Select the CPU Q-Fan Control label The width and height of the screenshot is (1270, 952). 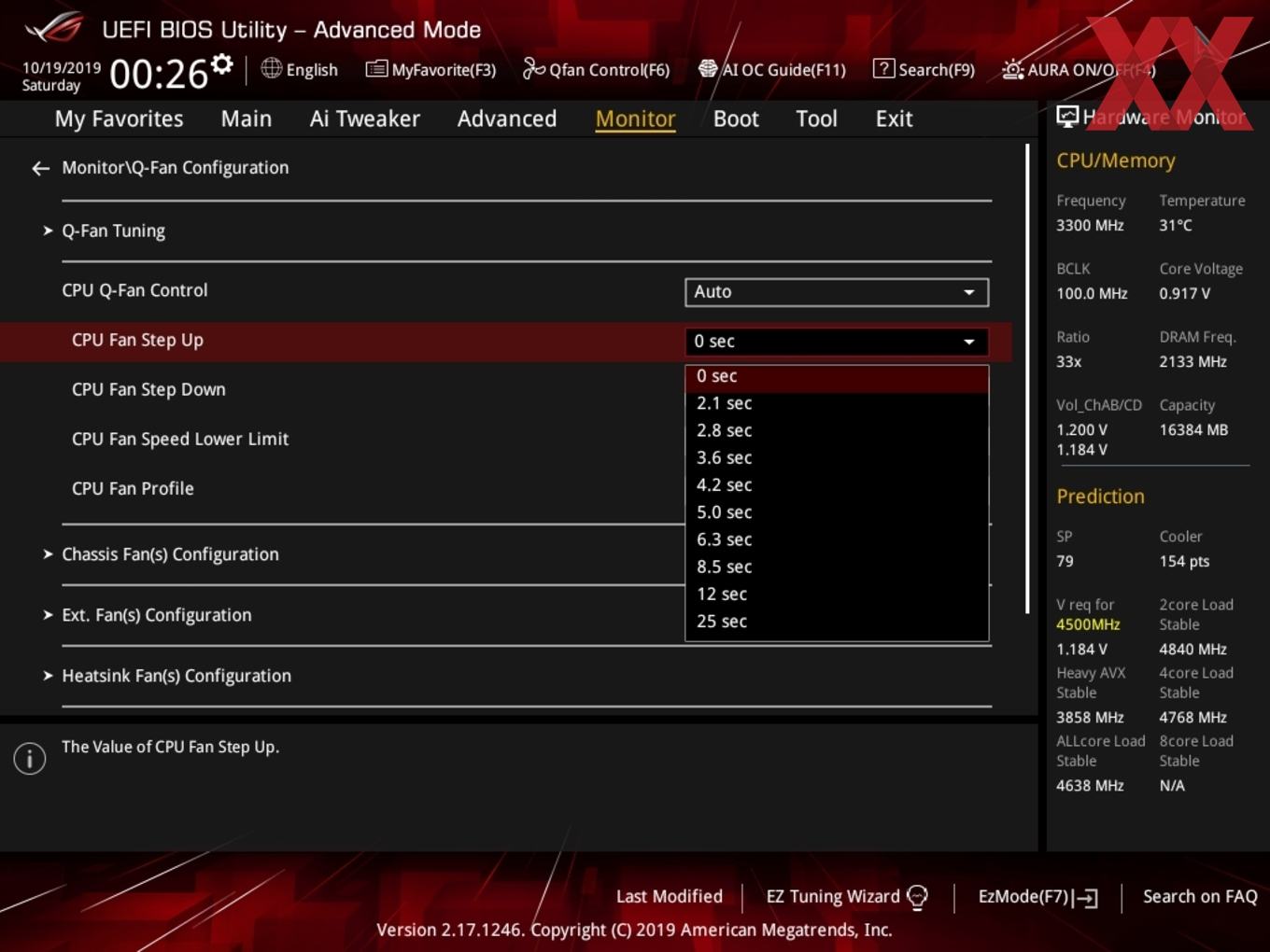[134, 290]
